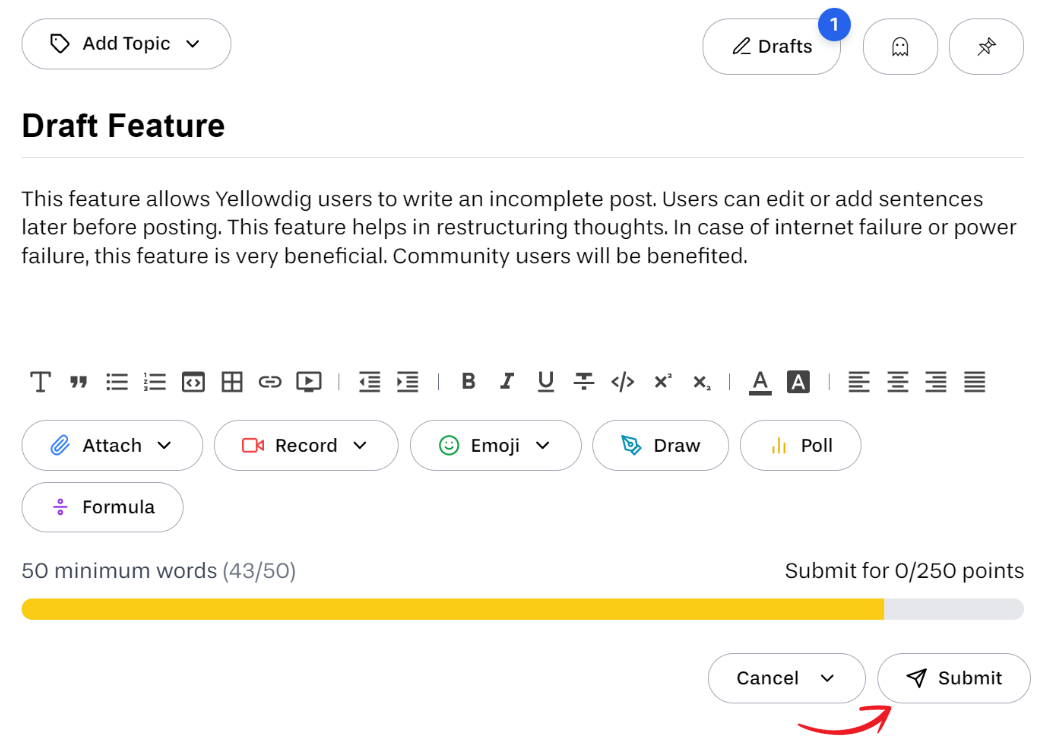Toggle anonymous ghost posting mode

901,47
